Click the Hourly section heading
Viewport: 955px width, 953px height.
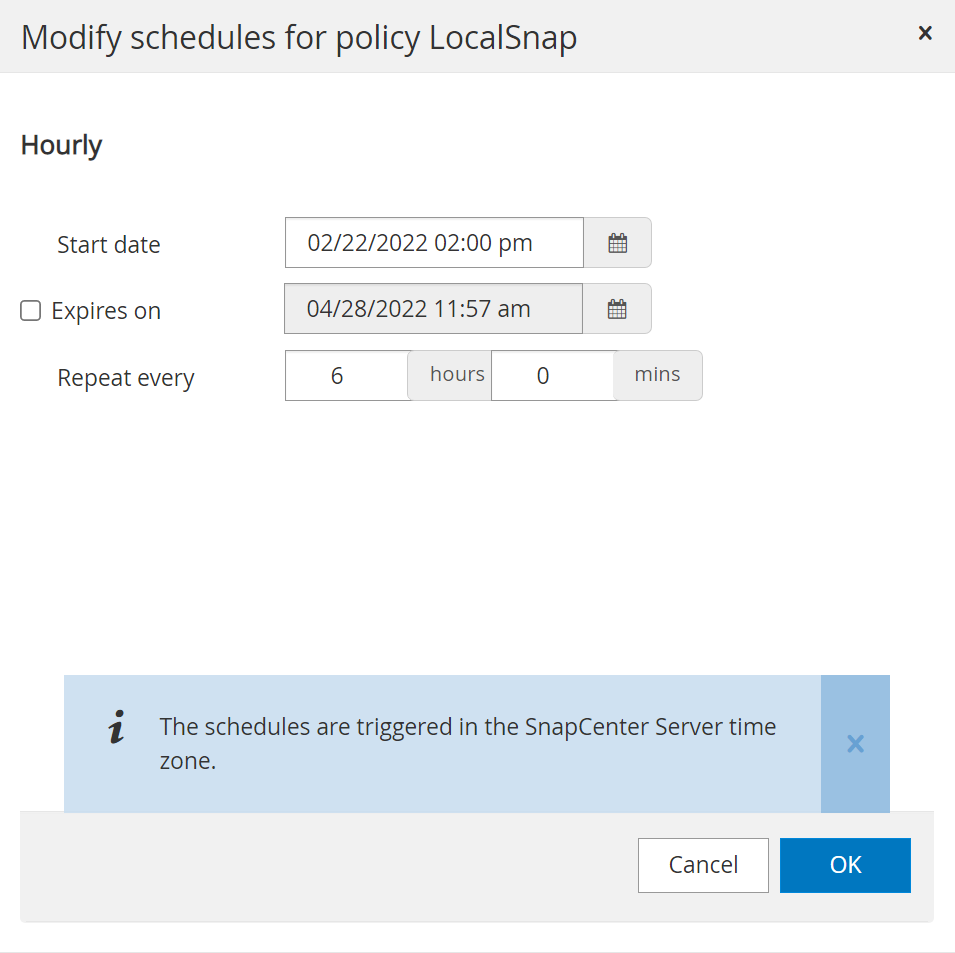coord(62,145)
